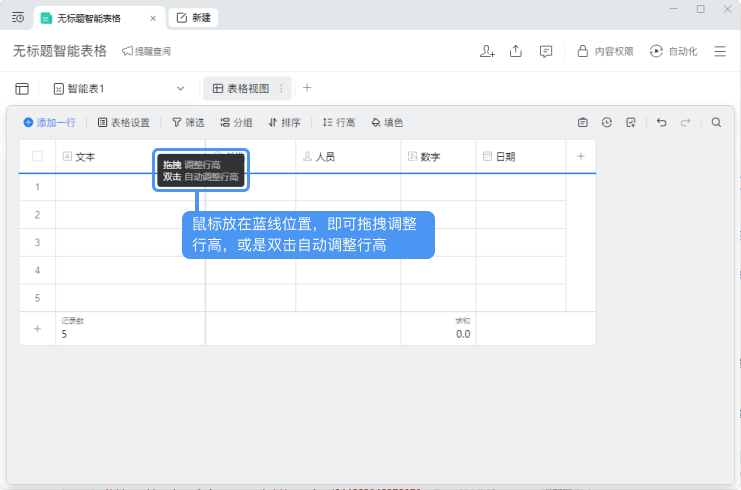Switch to the 无标题智能表格 tab
741x490 pixels.
(x=89, y=18)
